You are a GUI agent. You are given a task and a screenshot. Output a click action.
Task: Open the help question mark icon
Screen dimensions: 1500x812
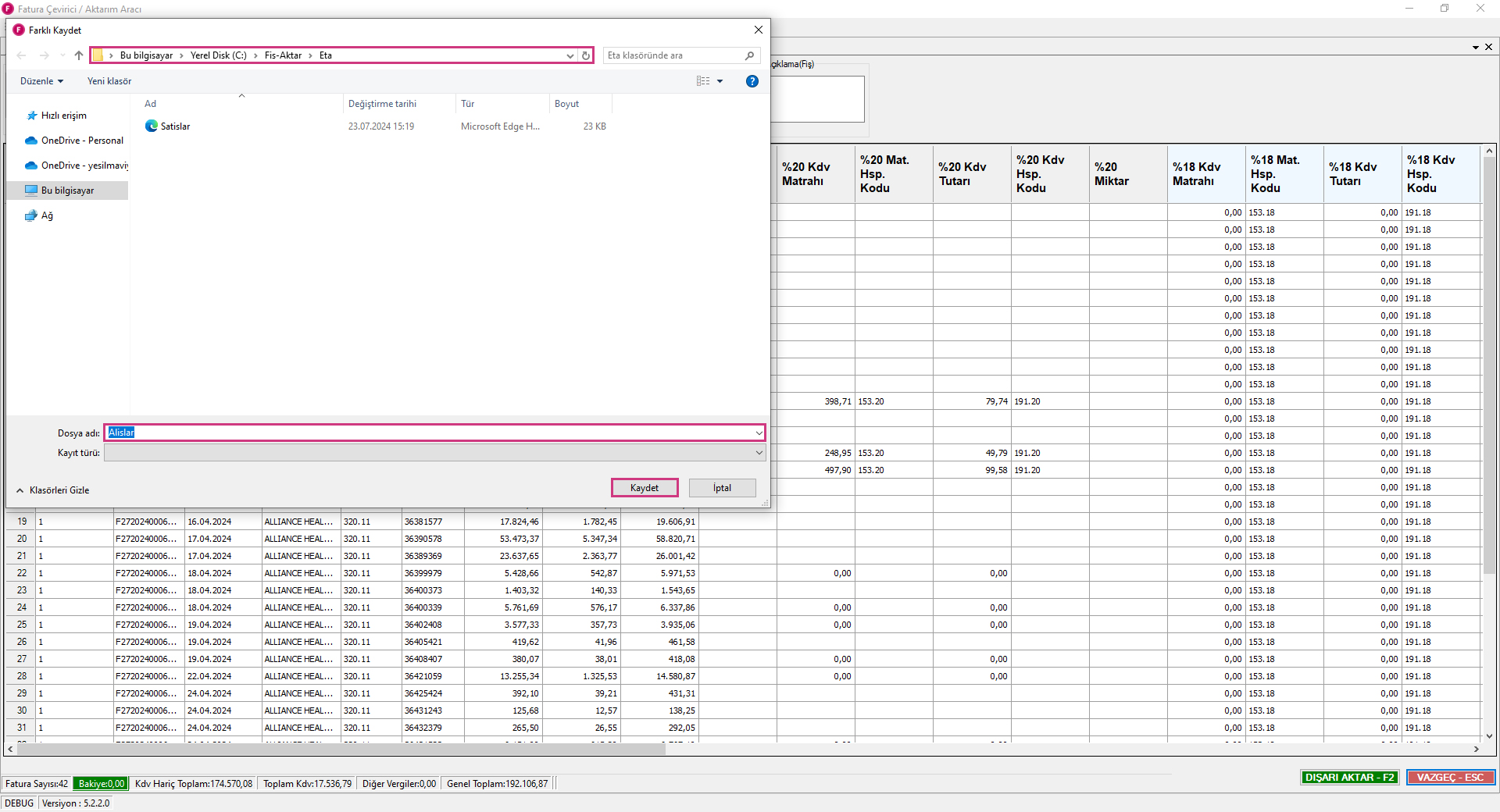click(752, 81)
